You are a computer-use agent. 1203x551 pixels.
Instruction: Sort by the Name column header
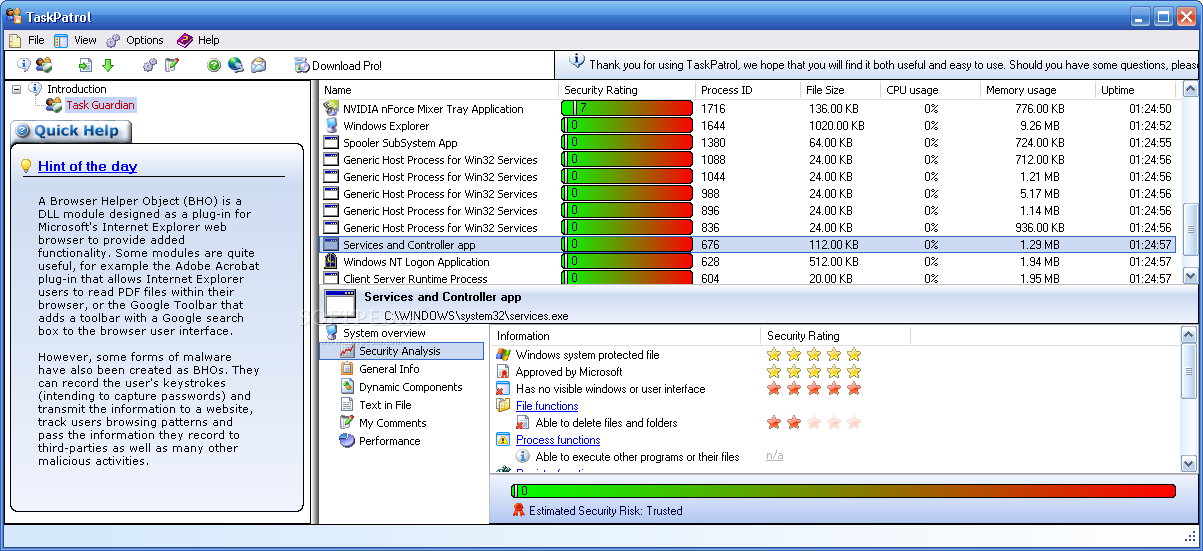pos(439,90)
